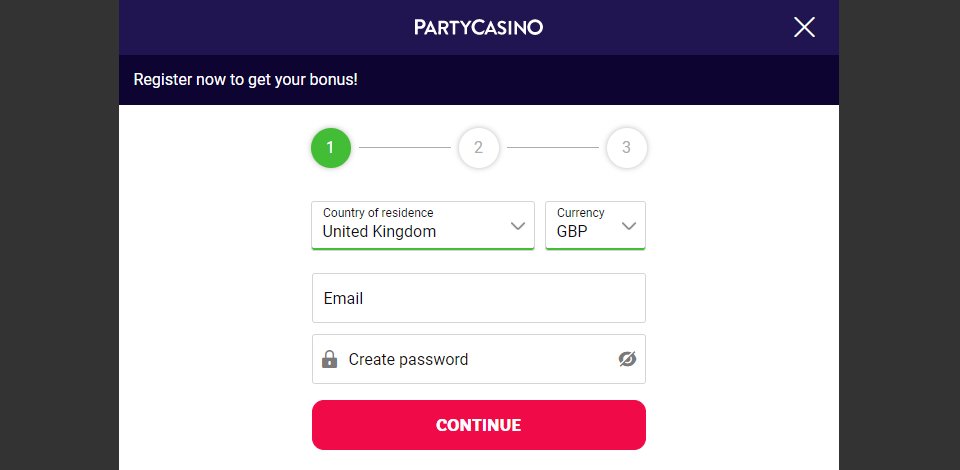Screen dimensions: 960x470
Task: Open the Country of residence dropdown
Action: click(x=423, y=225)
